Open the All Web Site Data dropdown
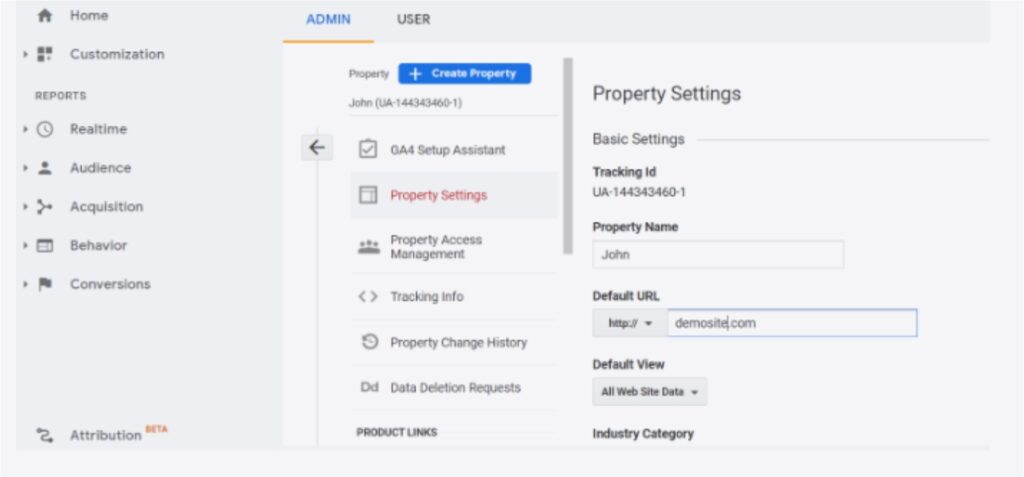The height and width of the screenshot is (477, 1024). (649, 392)
